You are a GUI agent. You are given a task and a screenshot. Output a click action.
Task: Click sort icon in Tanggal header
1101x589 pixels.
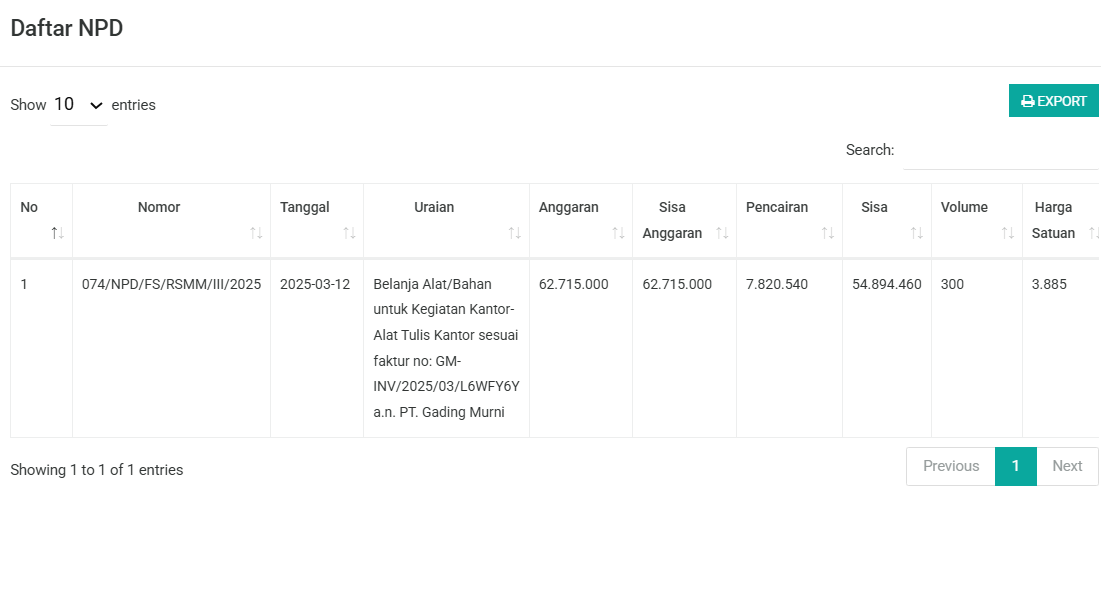(349, 233)
